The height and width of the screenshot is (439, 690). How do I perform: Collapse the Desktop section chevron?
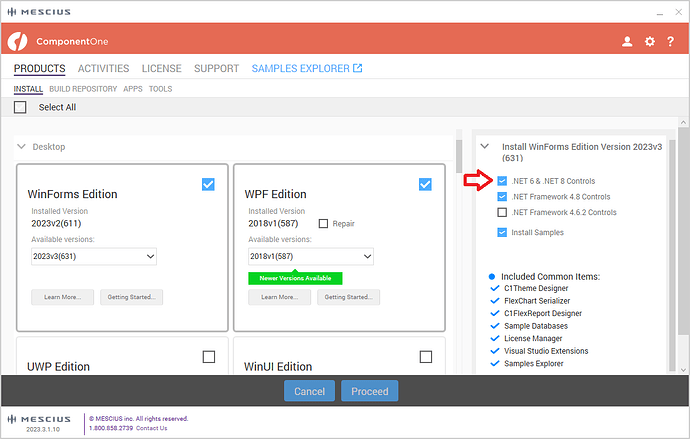[21, 146]
